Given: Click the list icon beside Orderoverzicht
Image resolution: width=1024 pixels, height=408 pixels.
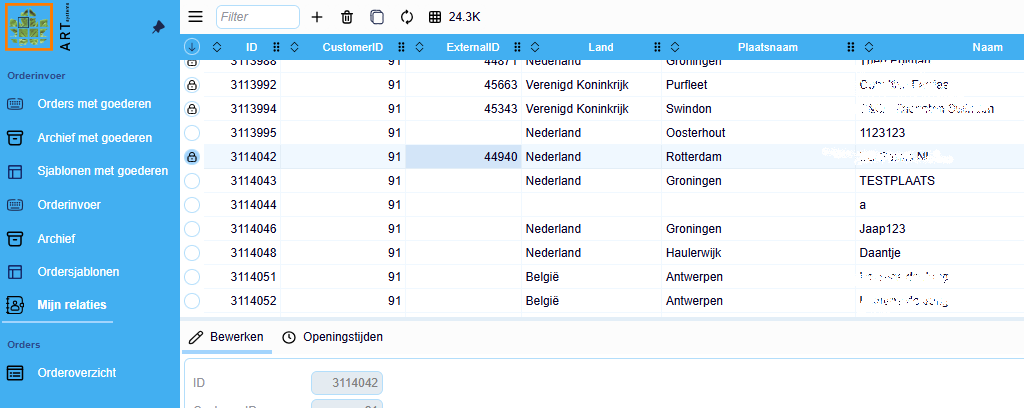Looking at the screenshot, I should [15, 373].
